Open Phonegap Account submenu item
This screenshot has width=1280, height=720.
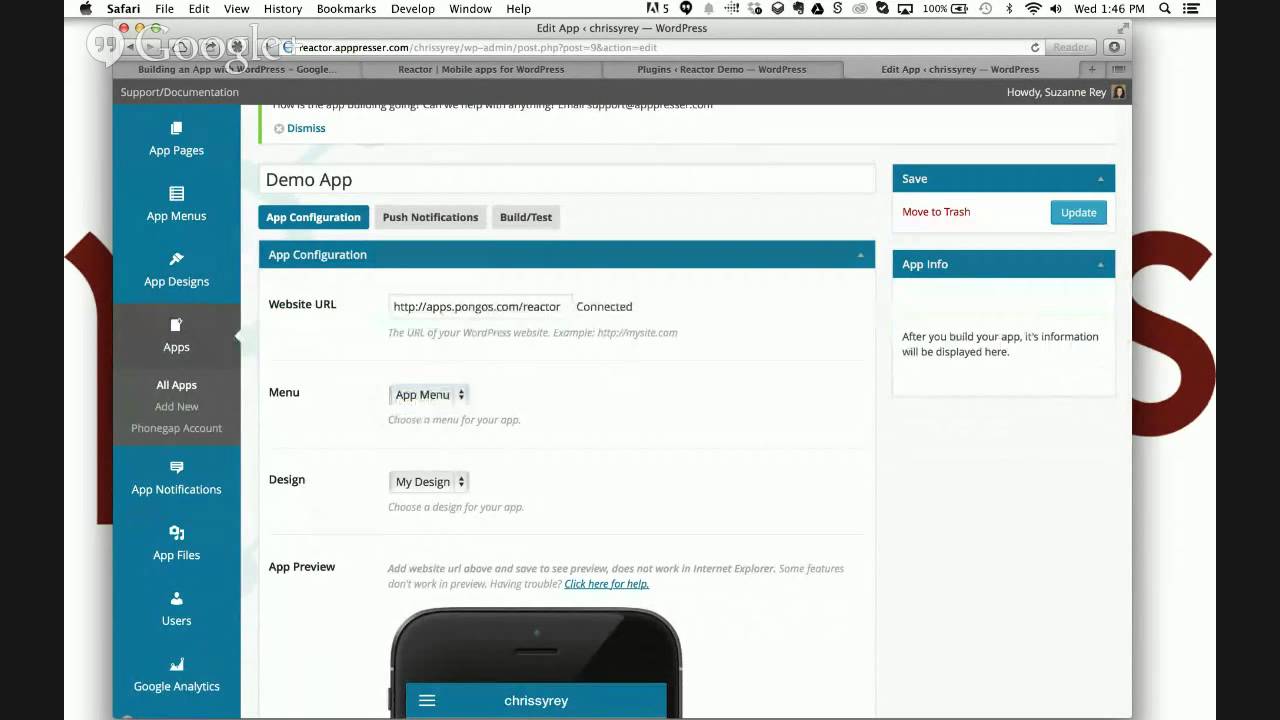[x=176, y=428]
